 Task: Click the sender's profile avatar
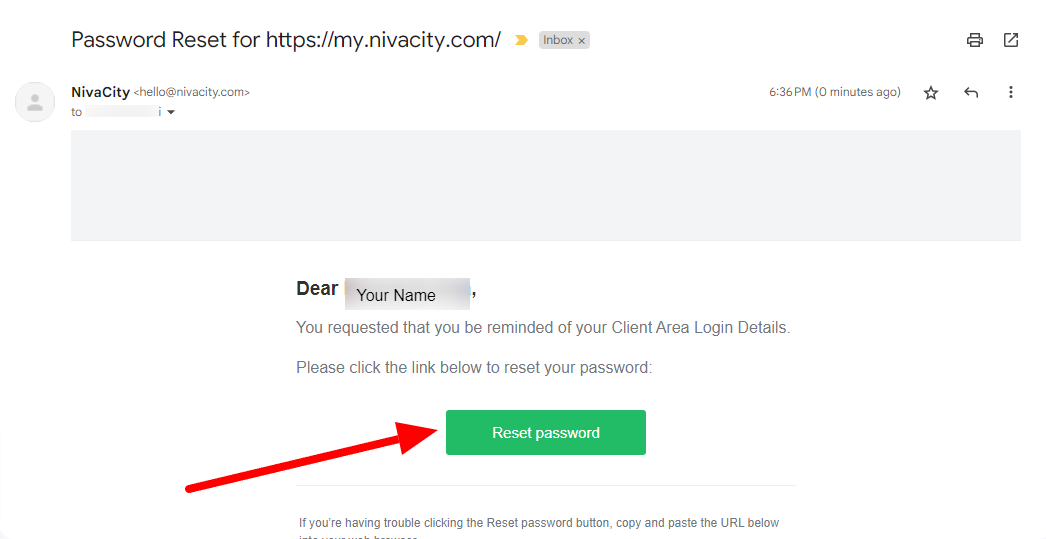(35, 102)
